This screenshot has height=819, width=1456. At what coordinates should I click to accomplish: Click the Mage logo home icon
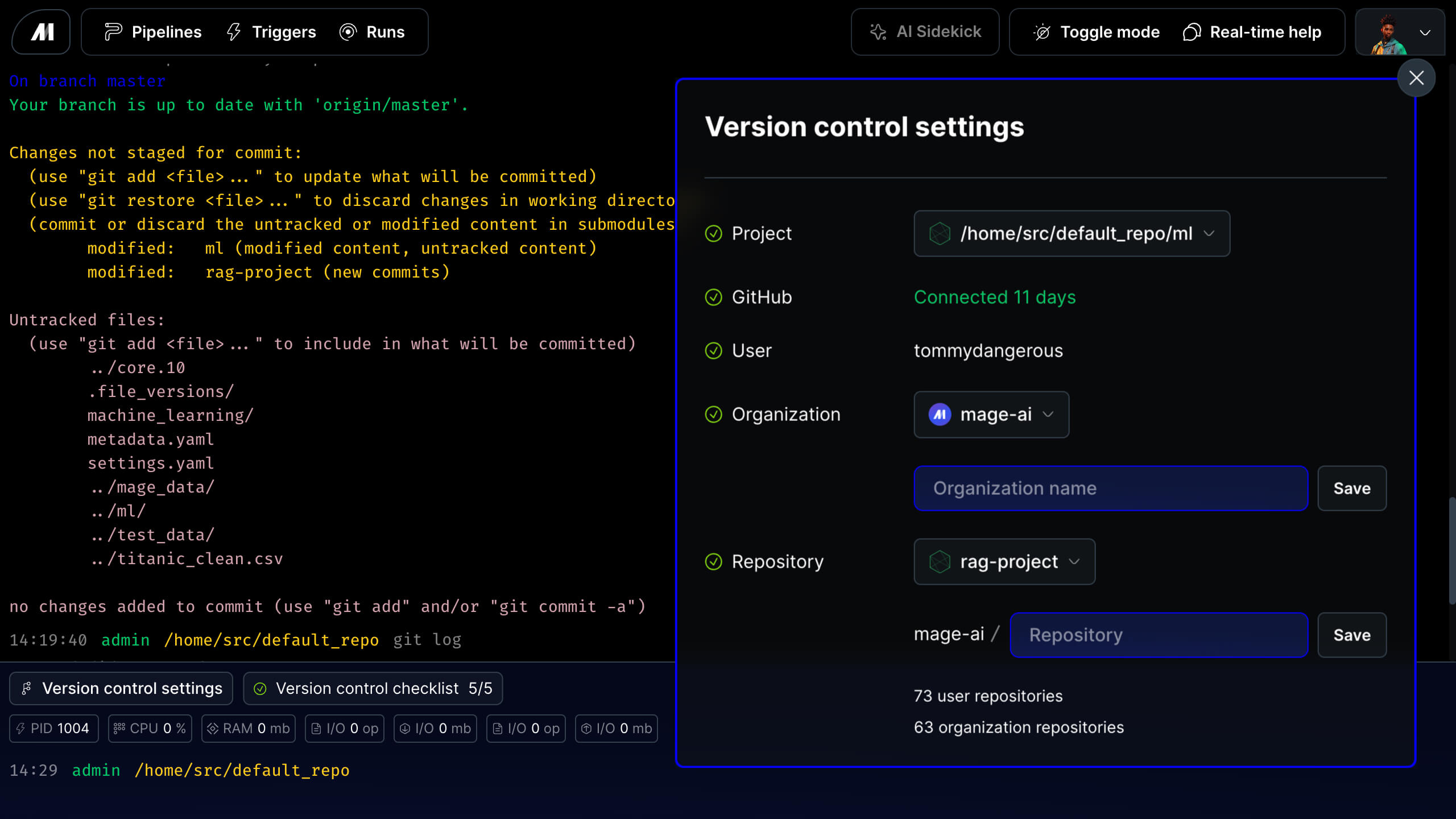point(42,32)
